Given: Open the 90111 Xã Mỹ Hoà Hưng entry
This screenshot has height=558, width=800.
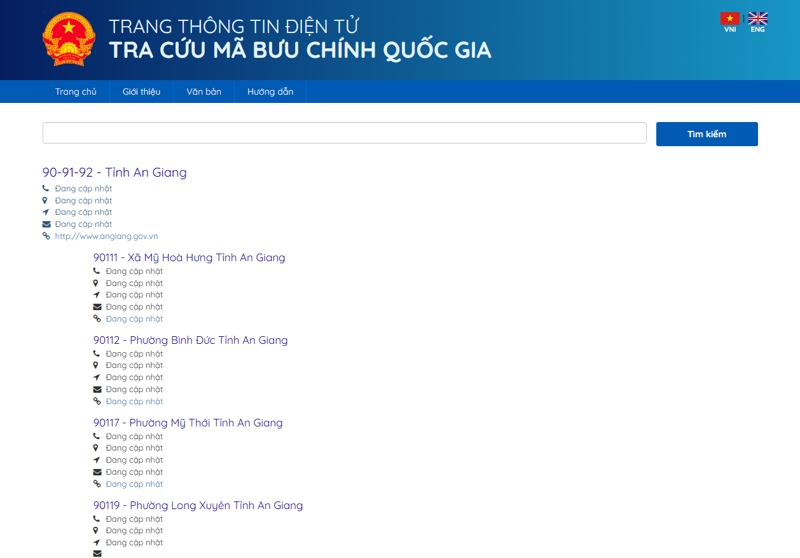Looking at the screenshot, I should pos(189,258).
